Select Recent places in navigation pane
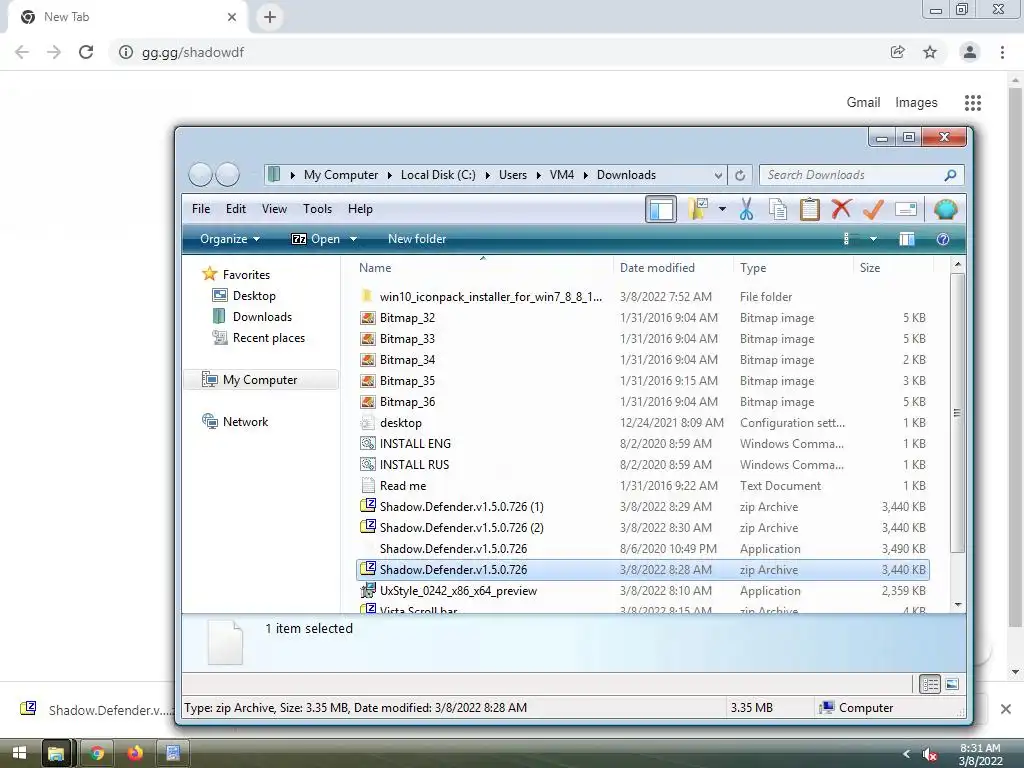The width and height of the screenshot is (1024, 768). coord(268,338)
